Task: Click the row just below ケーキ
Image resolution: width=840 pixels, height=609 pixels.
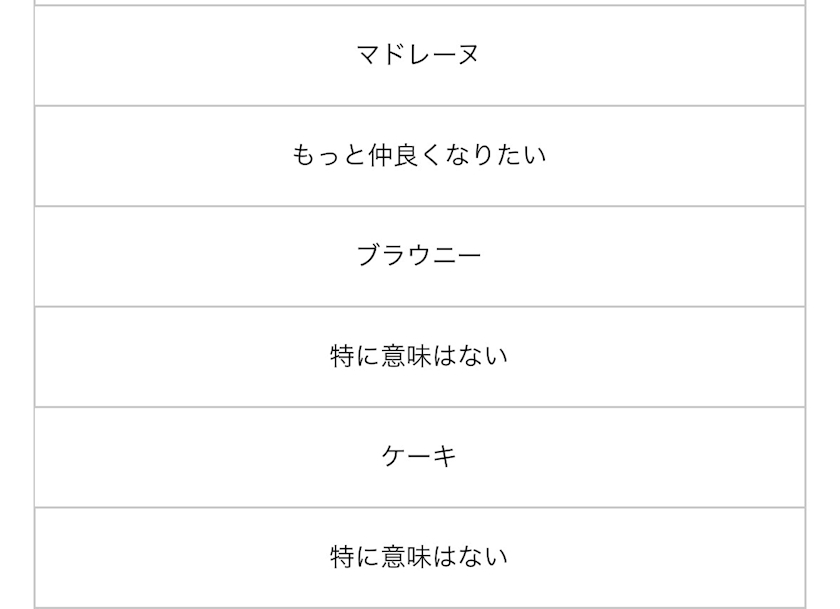Action: [419, 557]
